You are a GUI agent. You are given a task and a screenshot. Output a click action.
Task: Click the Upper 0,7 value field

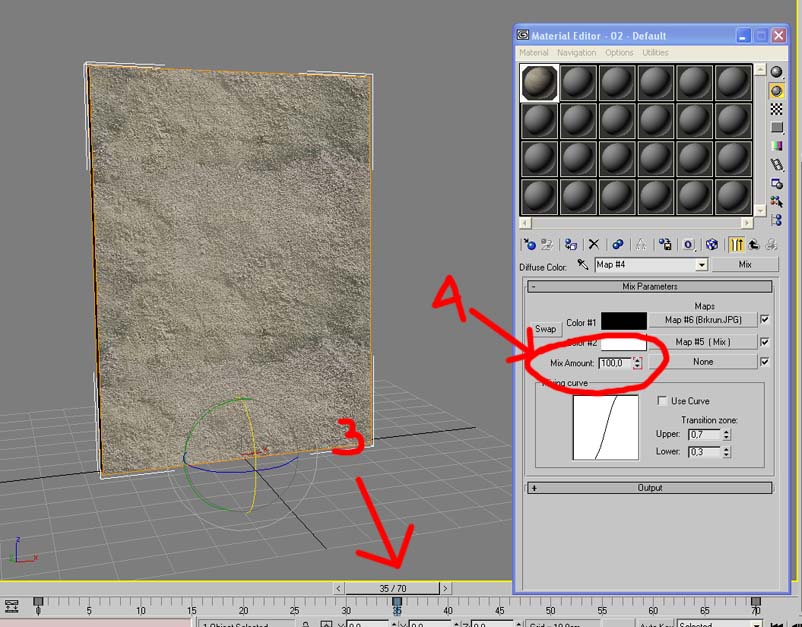[x=705, y=434]
